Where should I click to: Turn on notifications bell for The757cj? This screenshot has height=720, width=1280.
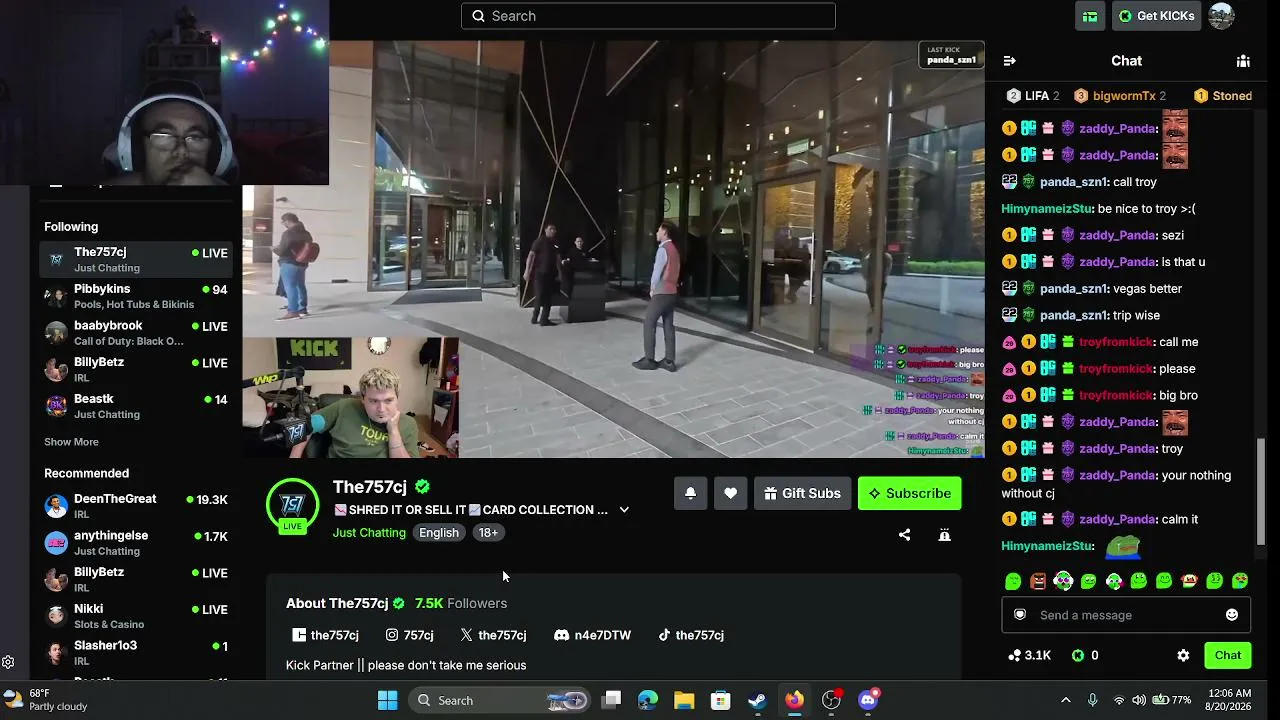690,493
